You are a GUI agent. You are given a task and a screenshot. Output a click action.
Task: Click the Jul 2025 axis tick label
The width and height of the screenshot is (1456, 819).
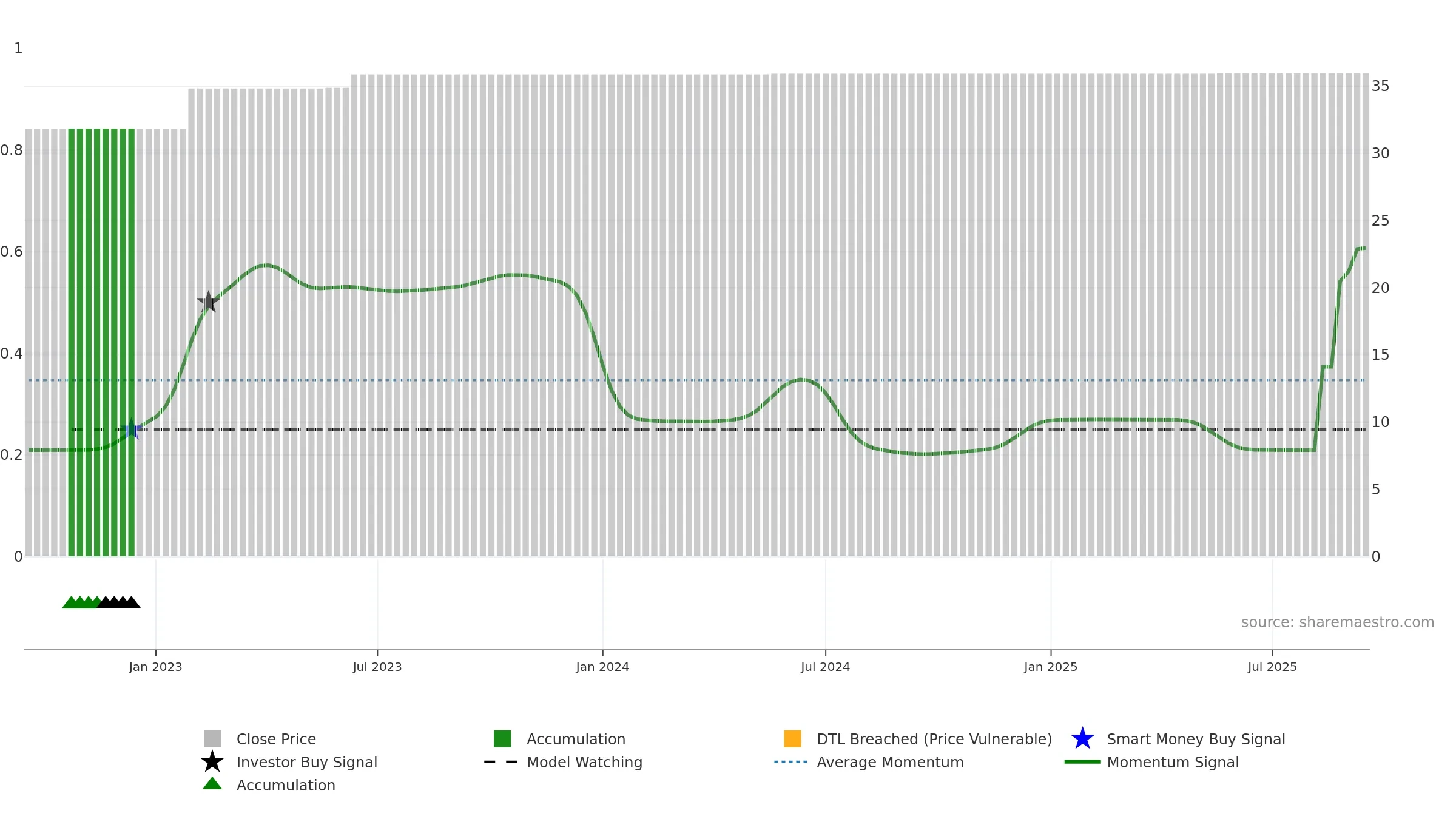[1272, 667]
